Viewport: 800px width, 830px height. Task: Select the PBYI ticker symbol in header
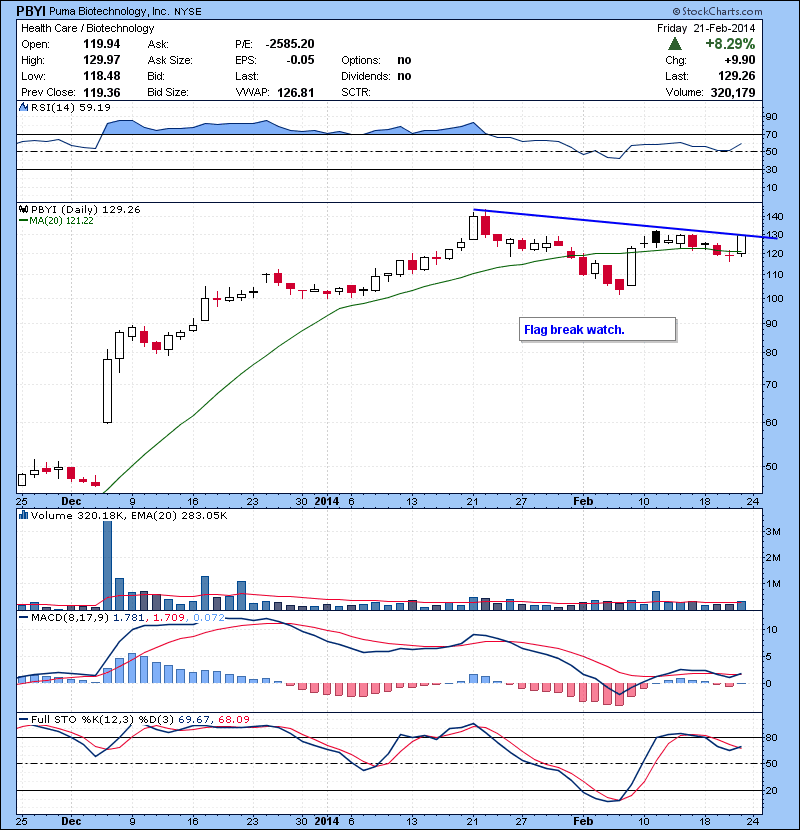[31, 11]
